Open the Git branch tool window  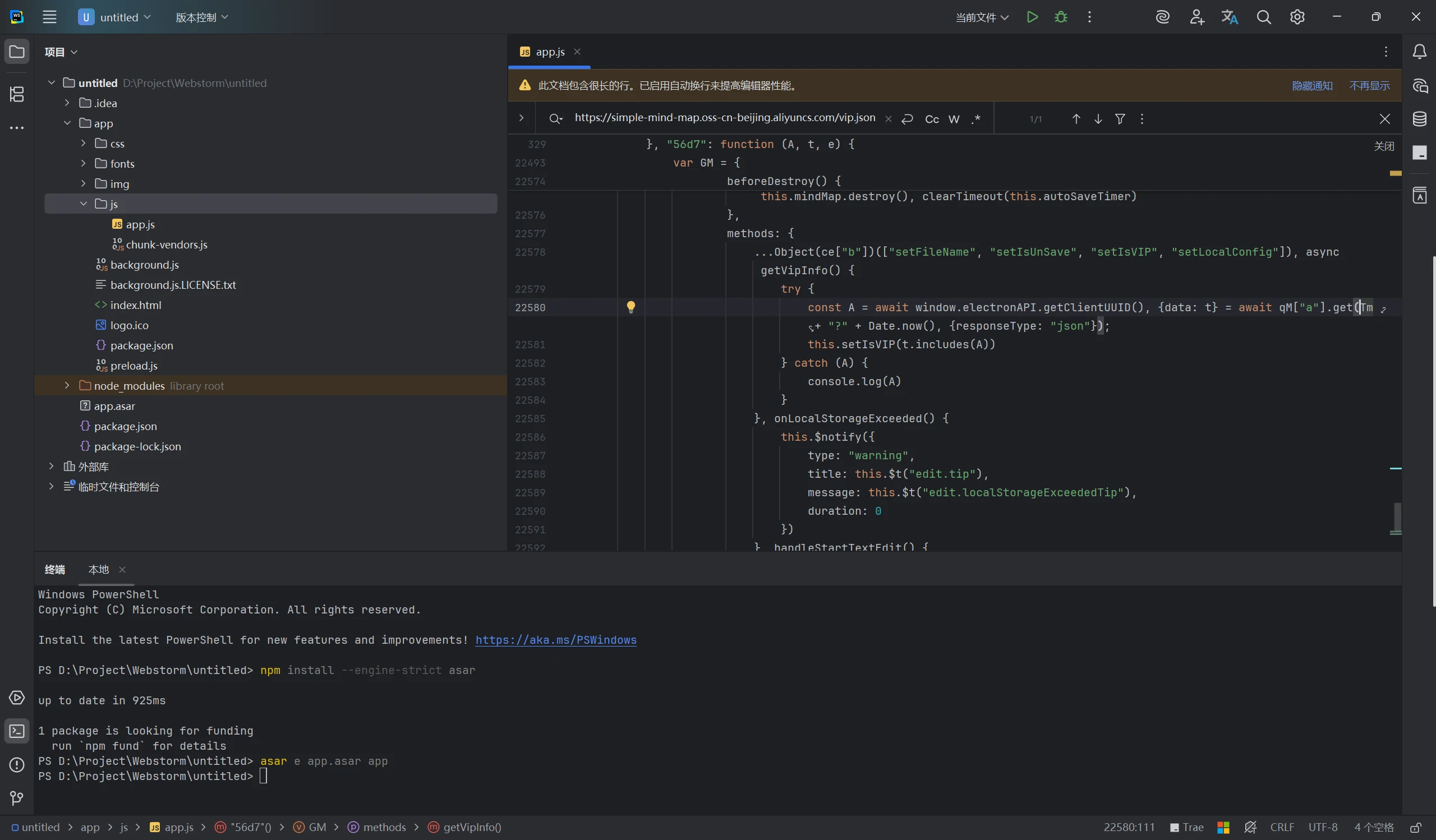click(17, 798)
